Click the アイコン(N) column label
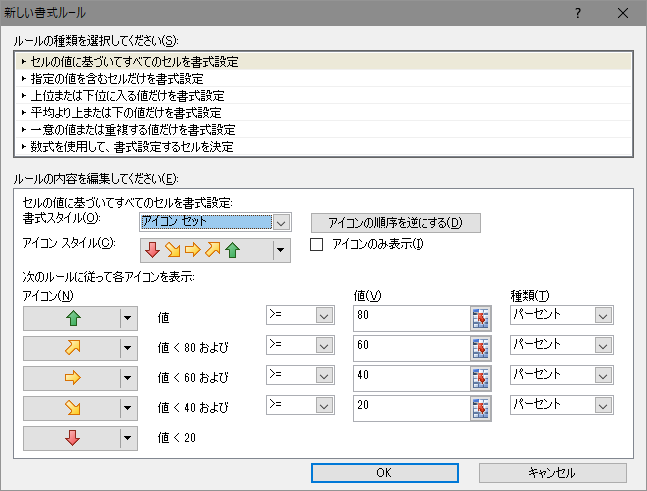The image size is (647, 491). (x=48, y=295)
